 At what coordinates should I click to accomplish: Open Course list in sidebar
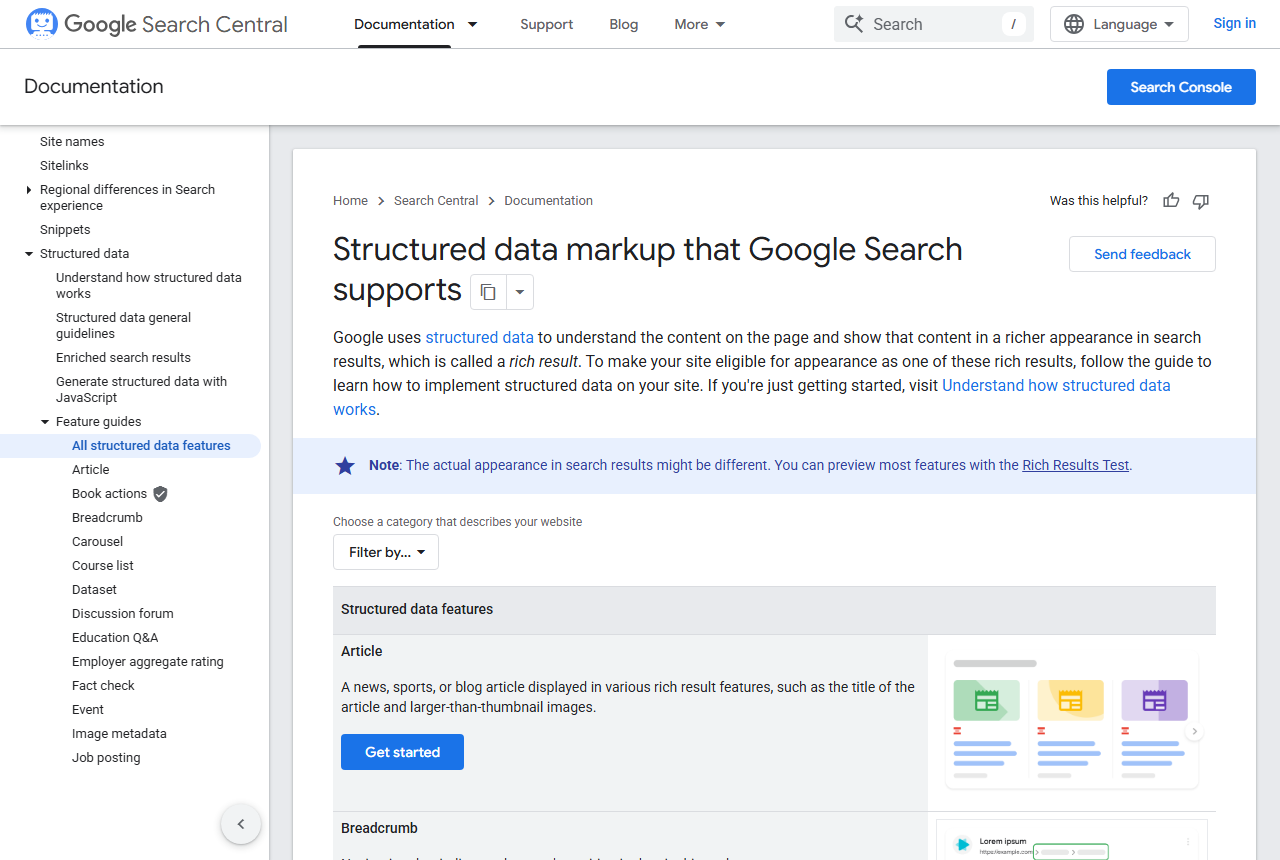[103, 566]
